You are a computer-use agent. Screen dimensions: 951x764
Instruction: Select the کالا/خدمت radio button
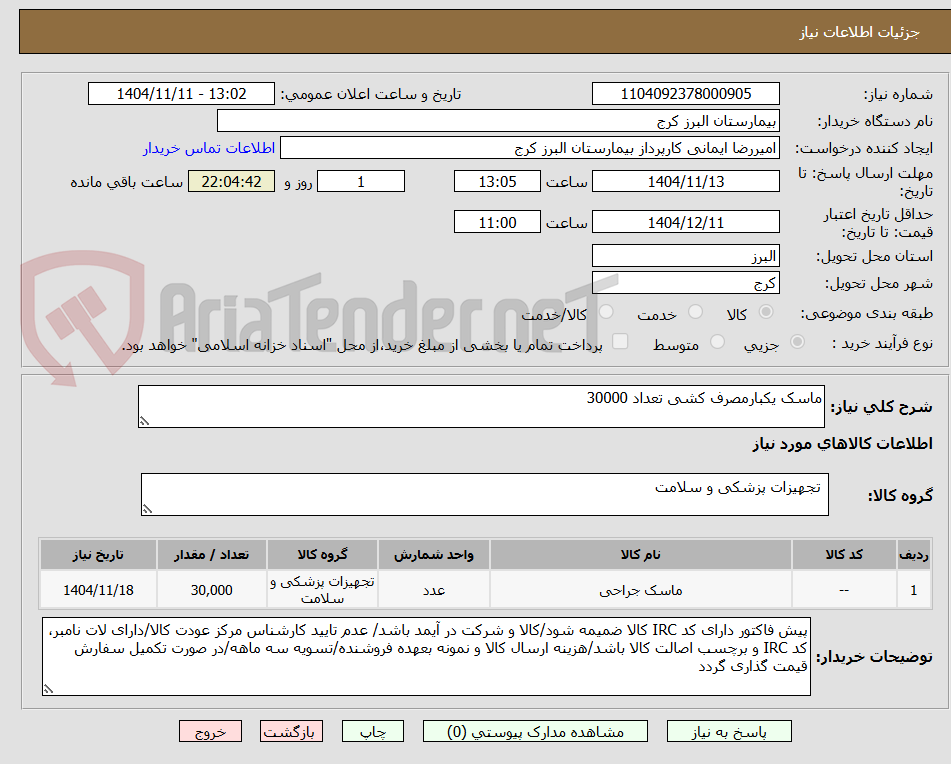[x=606, y=312]
